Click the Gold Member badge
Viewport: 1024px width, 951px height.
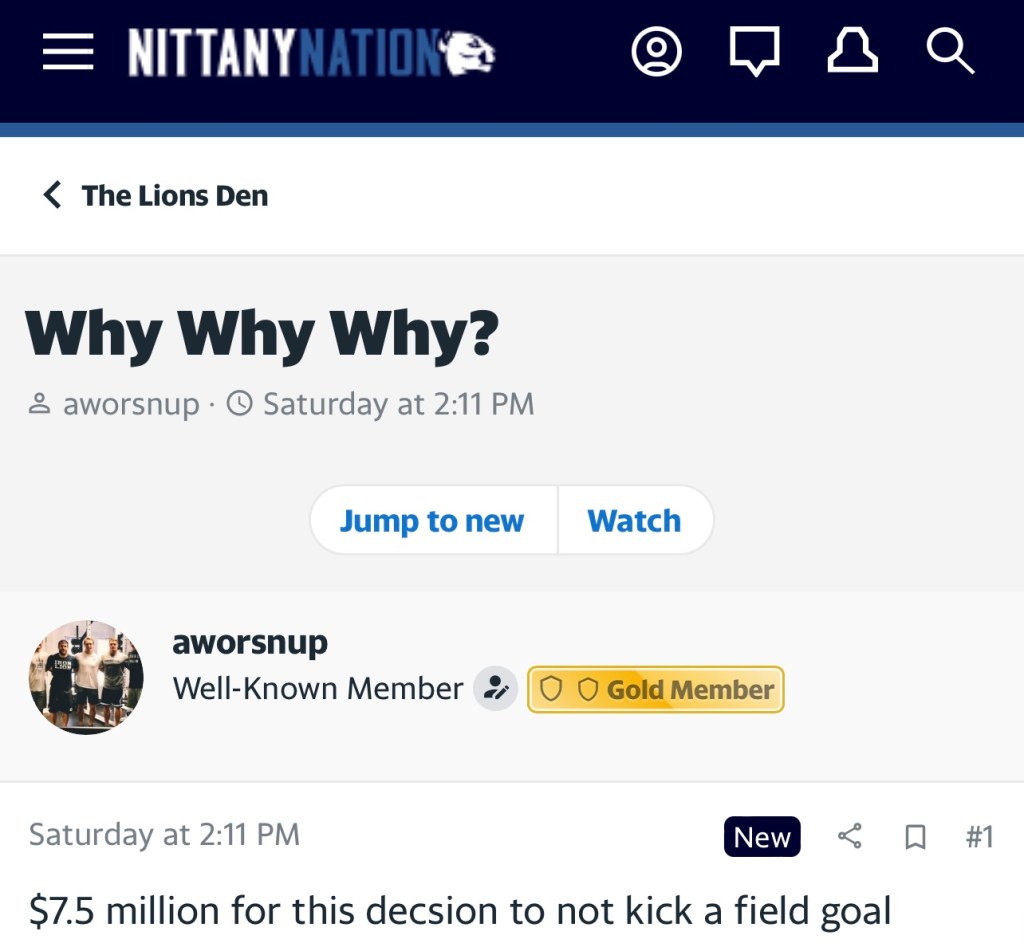[655, 689]
